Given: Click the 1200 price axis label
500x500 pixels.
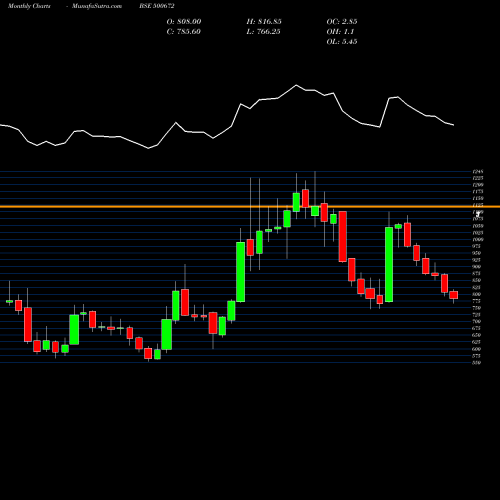Looking at the screenshot, I should pos(478,185).
